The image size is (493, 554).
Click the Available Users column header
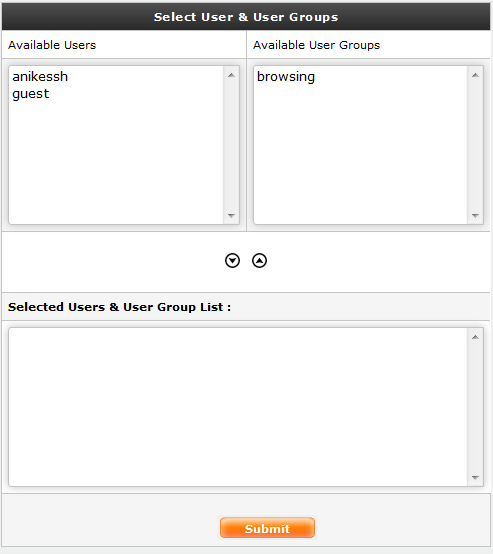[52, 45]
